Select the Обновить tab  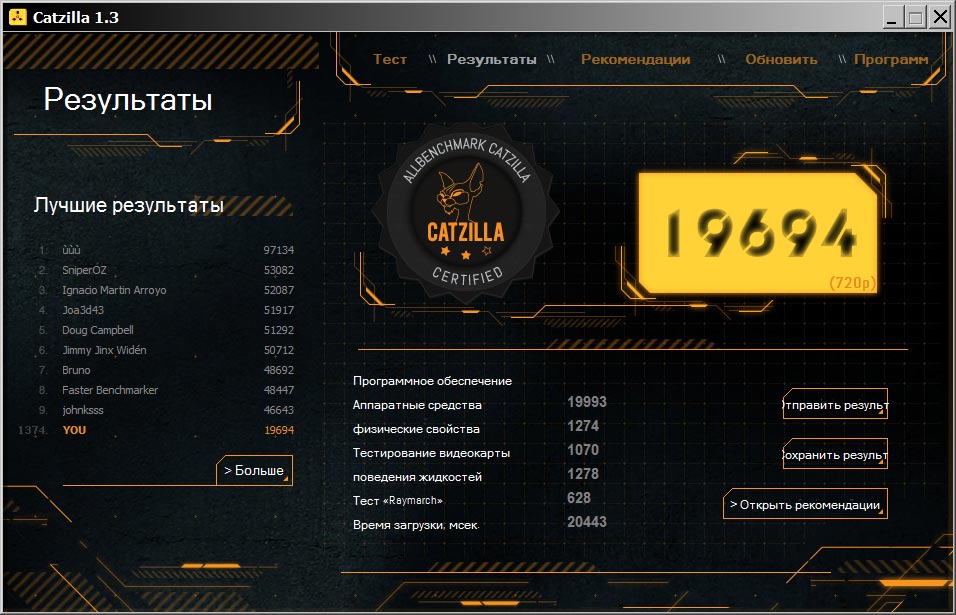(781, 59)
